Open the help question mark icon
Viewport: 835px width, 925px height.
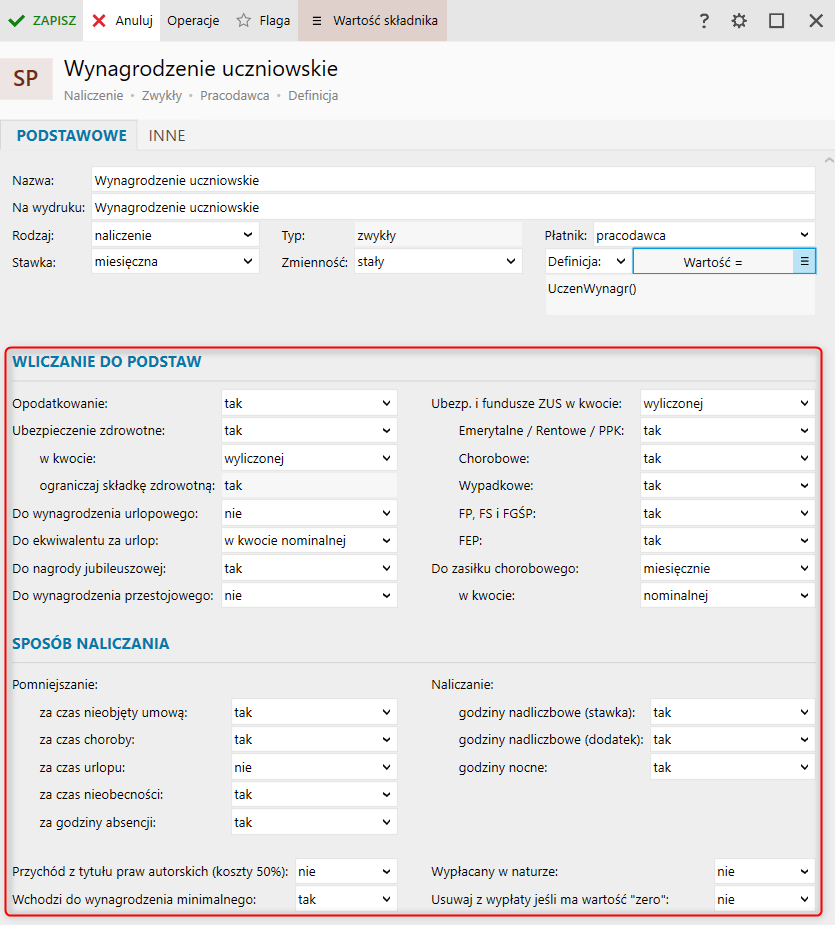point(704,20)
